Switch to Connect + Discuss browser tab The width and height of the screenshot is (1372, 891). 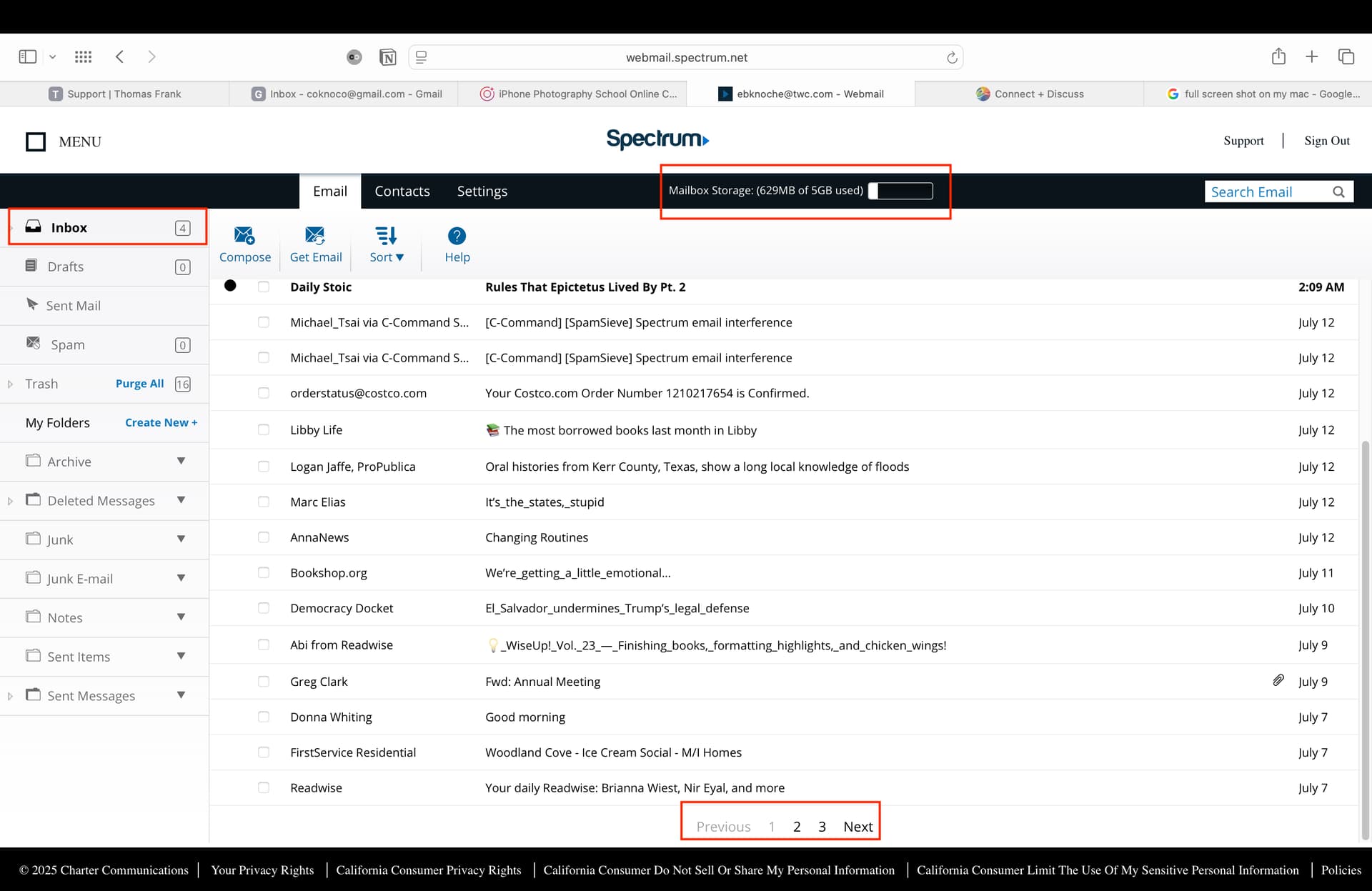[1029, 94]
